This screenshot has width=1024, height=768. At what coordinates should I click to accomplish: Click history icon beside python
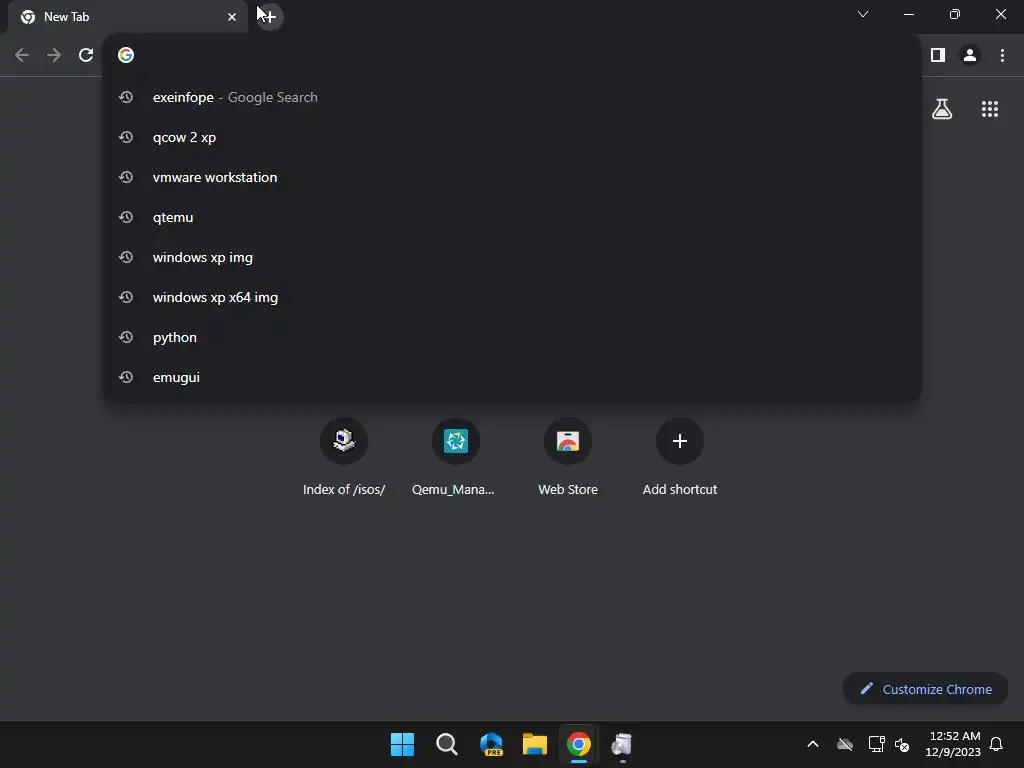(126, 337)
